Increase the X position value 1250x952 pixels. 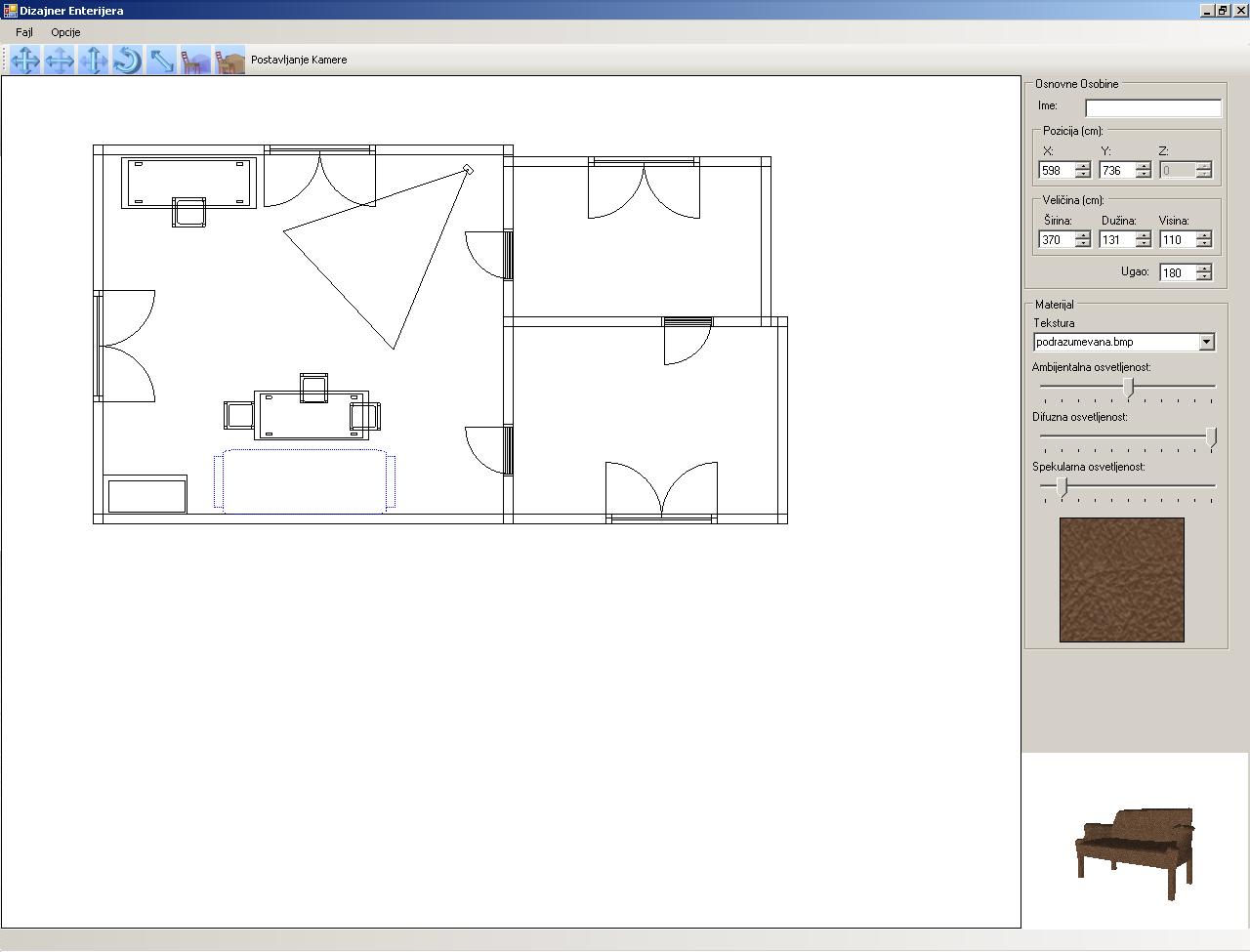(x=1082, y=166)
